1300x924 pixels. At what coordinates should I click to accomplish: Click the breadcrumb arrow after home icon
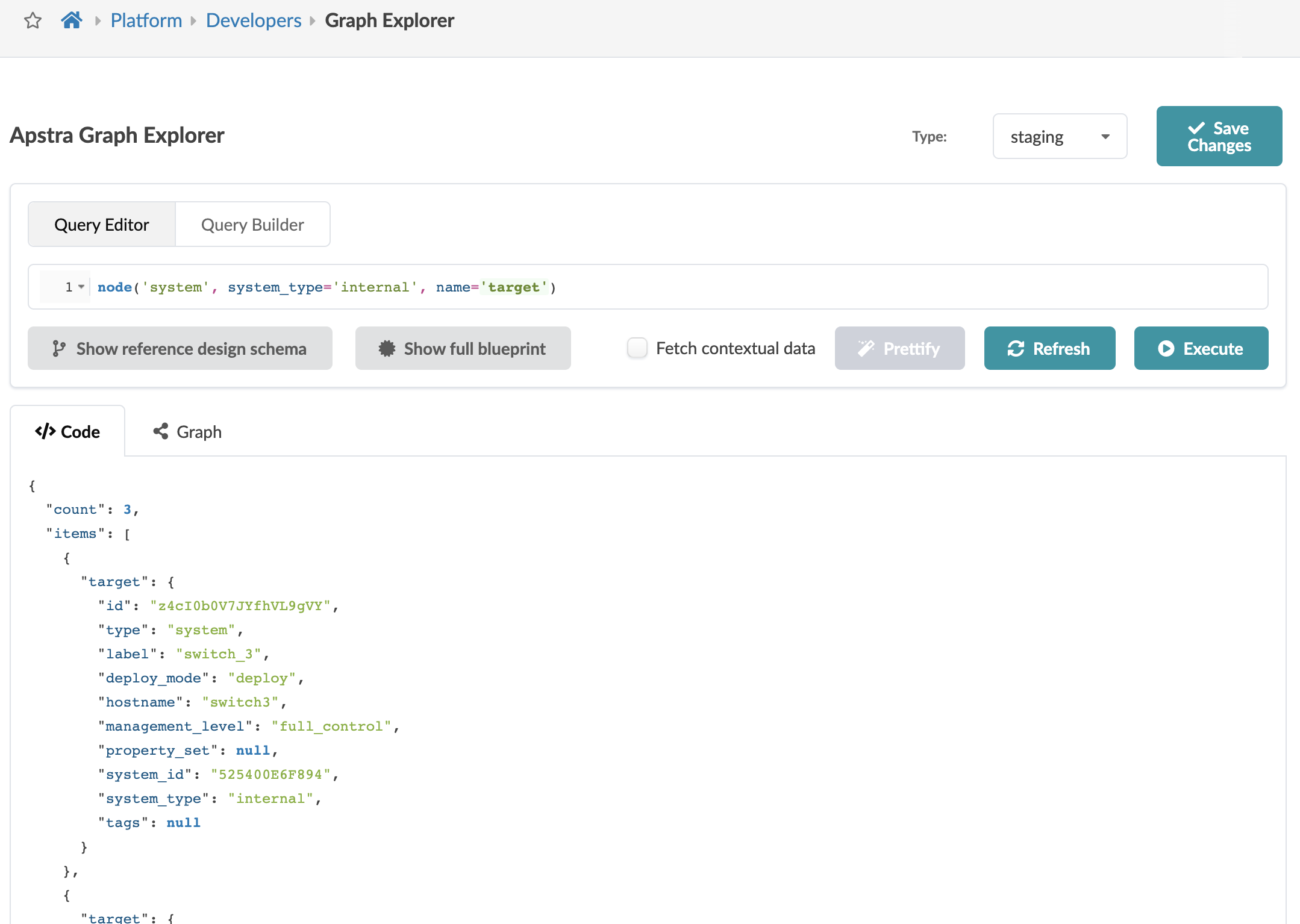click(x=98, y=21)
